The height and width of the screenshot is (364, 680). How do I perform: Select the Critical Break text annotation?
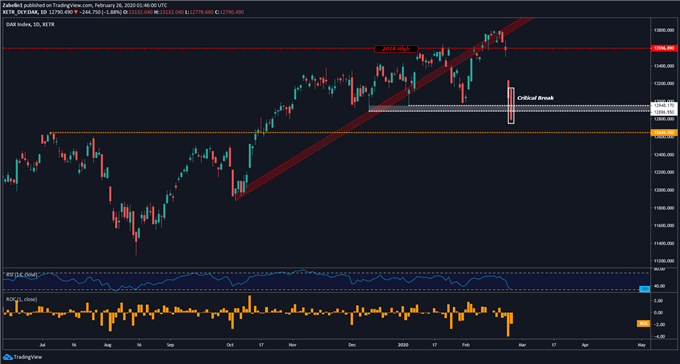click(x=535, y=98)
